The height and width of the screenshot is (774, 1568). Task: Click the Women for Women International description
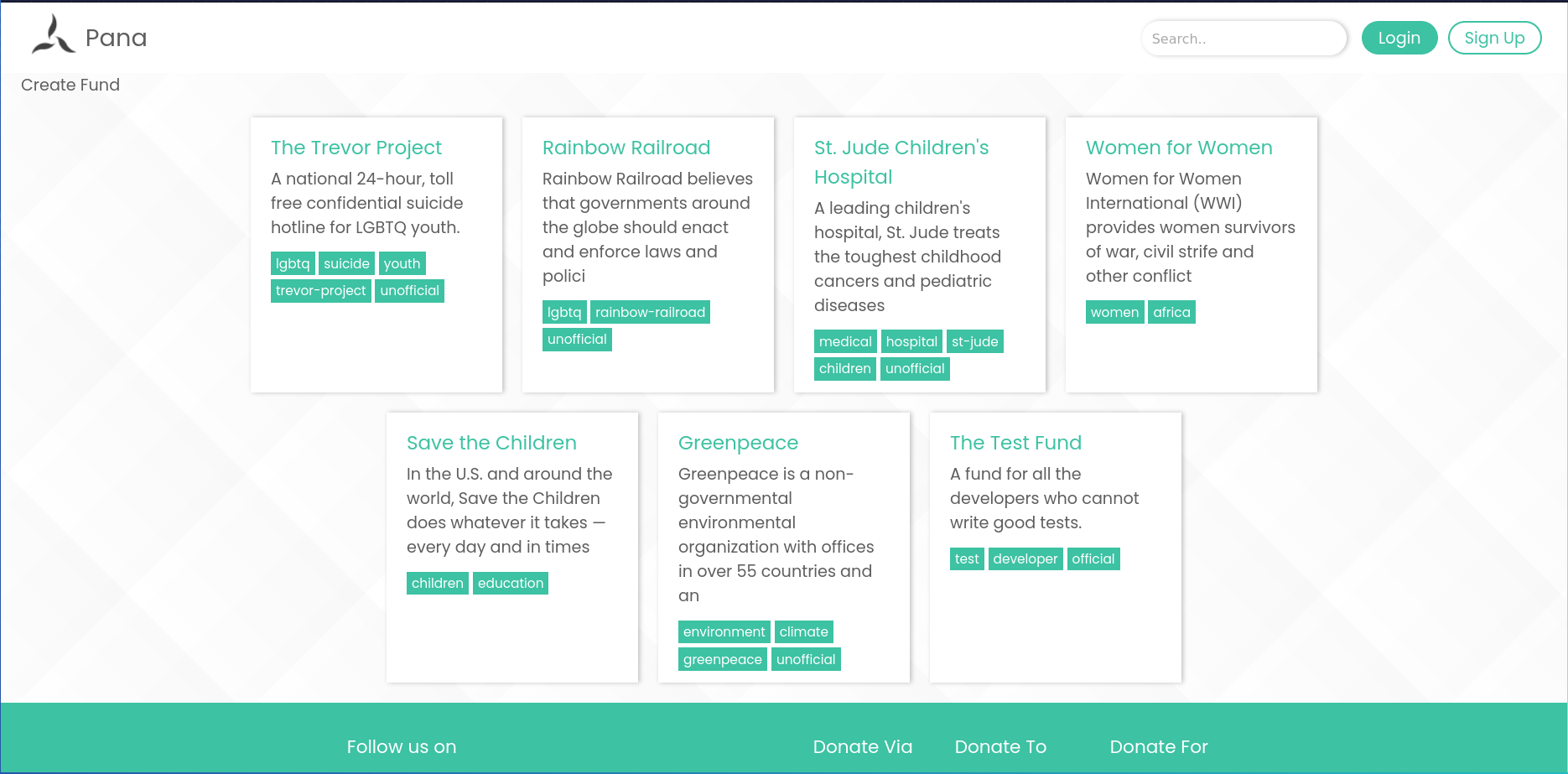(1191, 227)
